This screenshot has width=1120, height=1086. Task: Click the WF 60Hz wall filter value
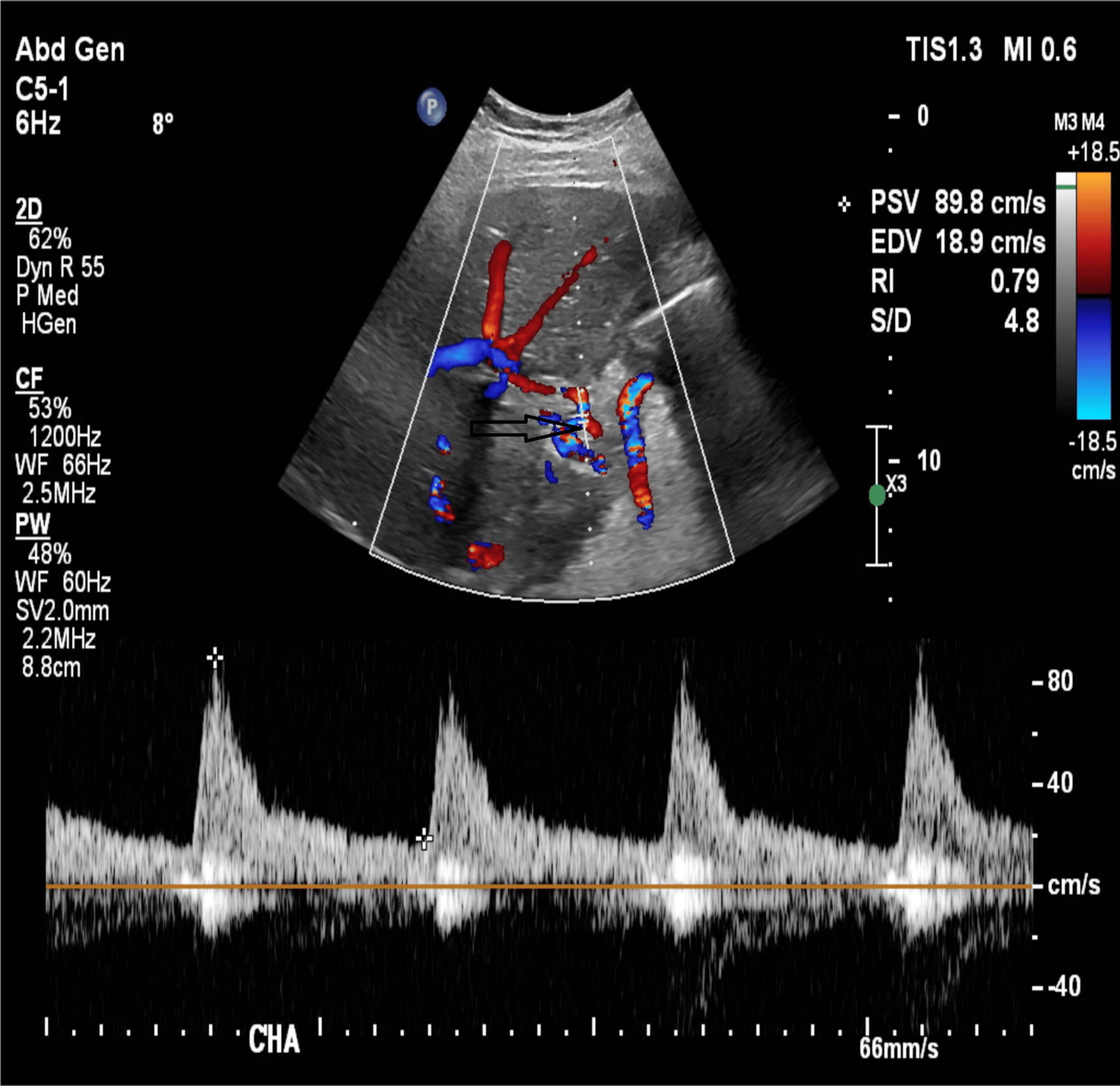click(63, 583)
